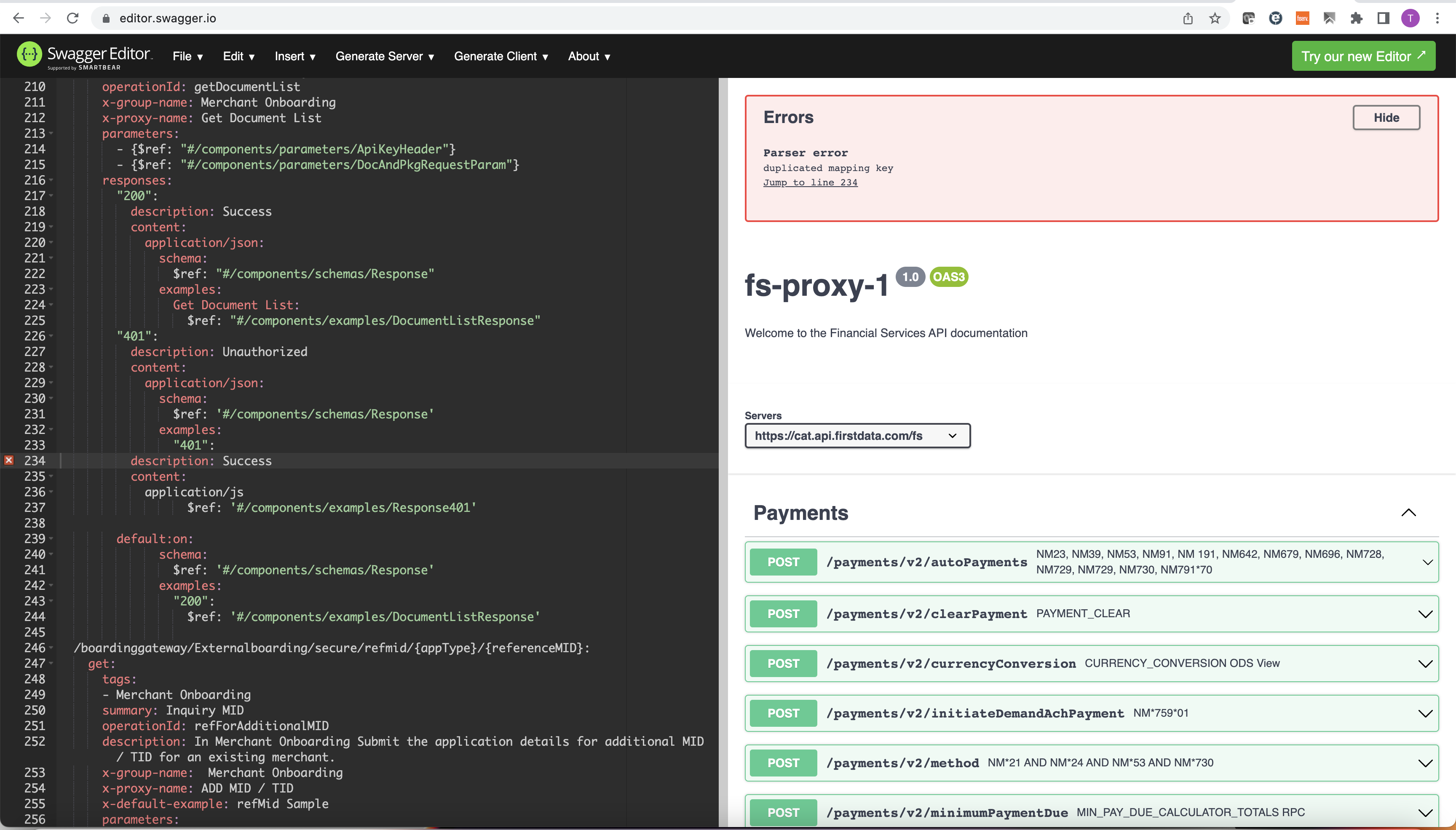Open the browser extensions puzzle icon
Viewport: 1456px width, 830px height.
tap(1356, 18)
